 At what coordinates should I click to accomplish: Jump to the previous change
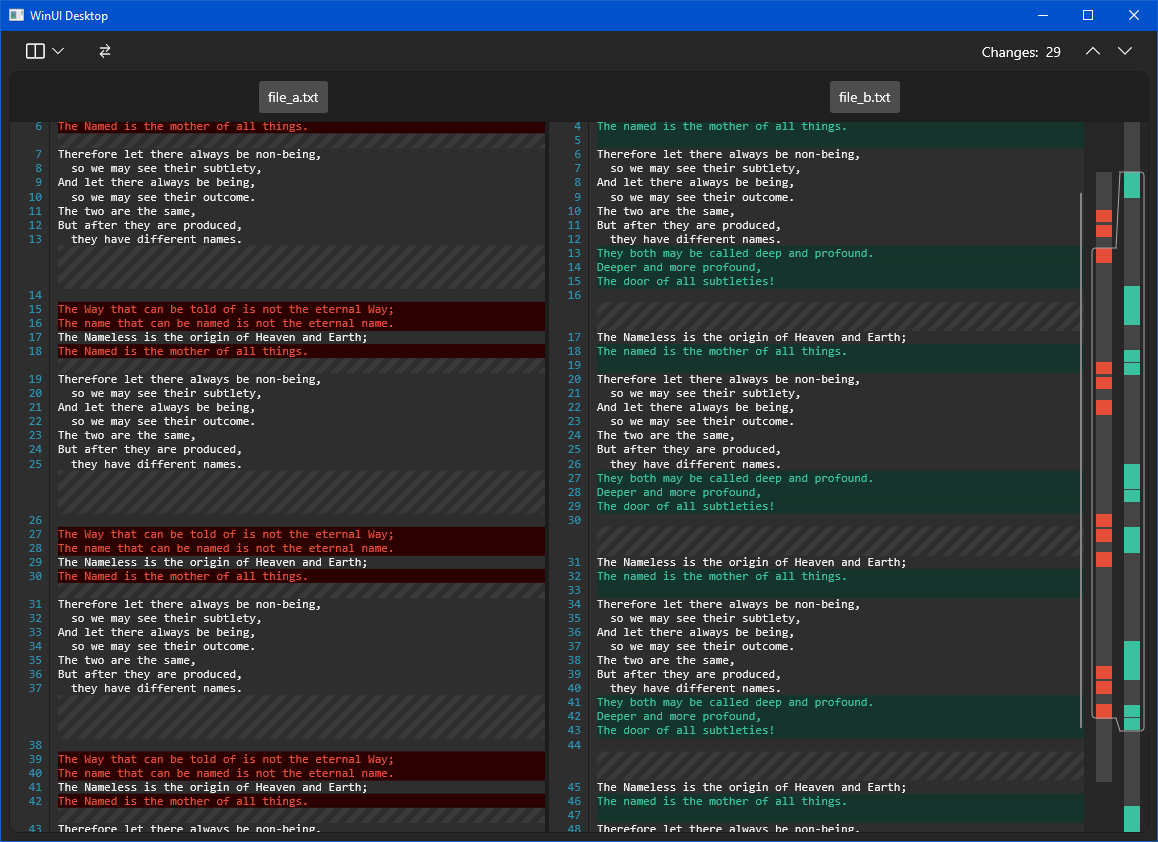coord(1092,51)
